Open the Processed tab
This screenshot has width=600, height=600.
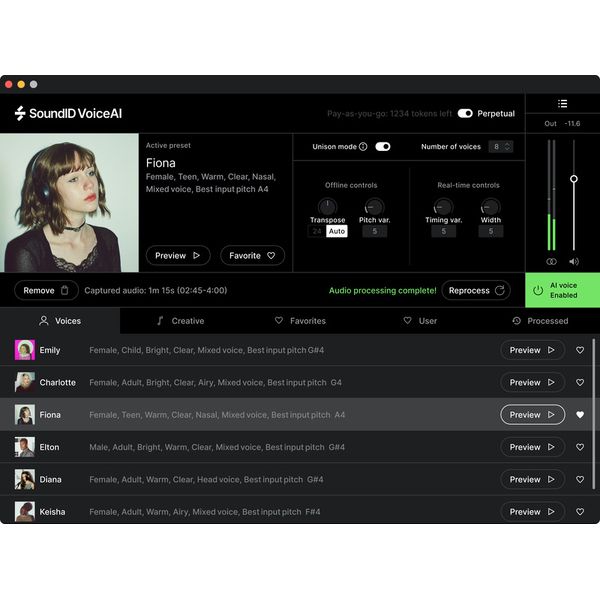click(x=540, y=321)
